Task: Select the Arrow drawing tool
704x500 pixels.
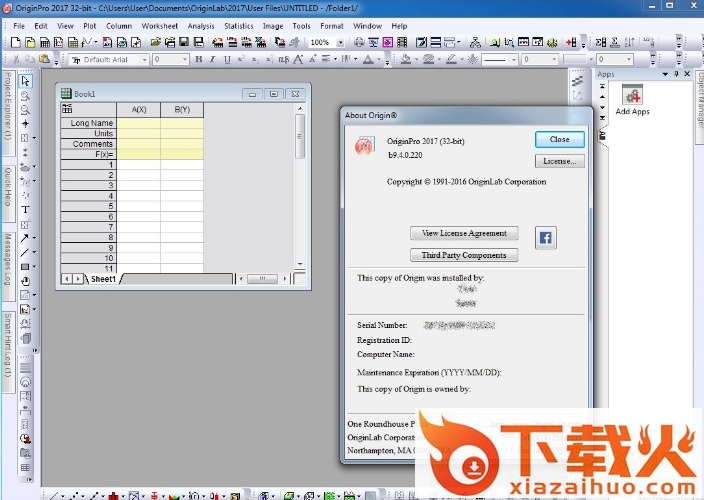Action: (x=25, y=238)
